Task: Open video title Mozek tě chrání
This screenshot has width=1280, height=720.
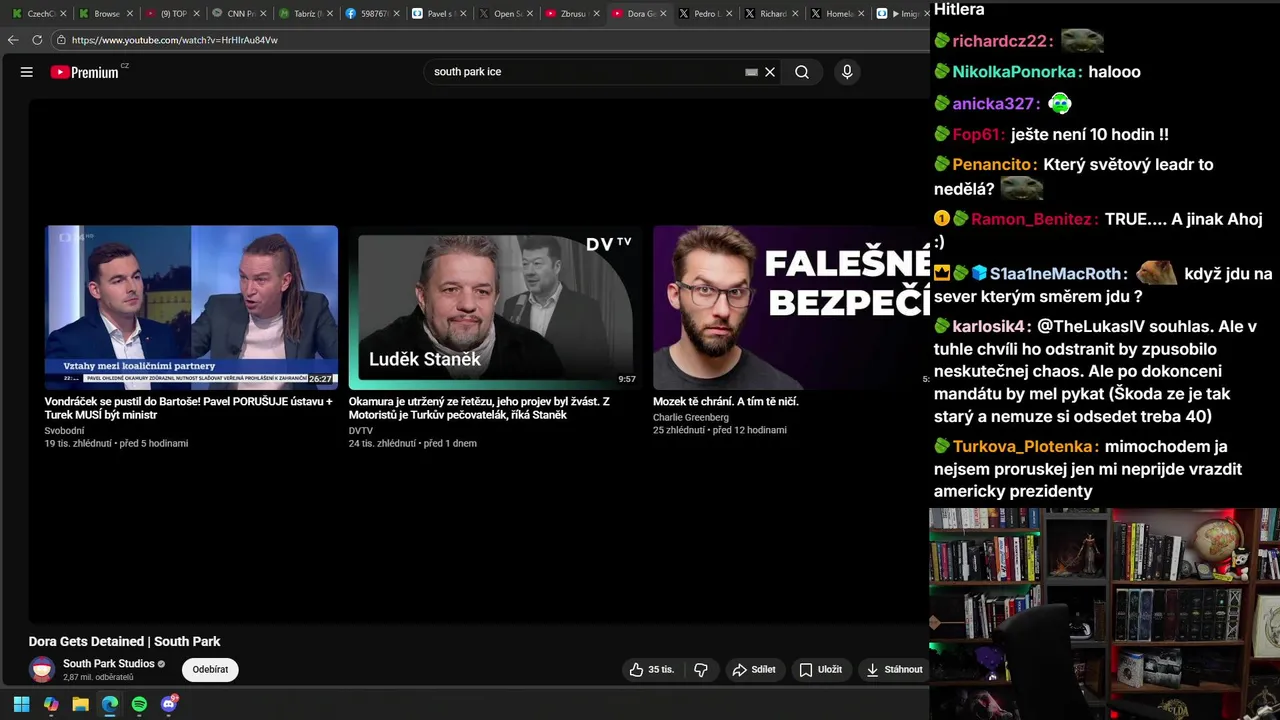Action: 726,401
